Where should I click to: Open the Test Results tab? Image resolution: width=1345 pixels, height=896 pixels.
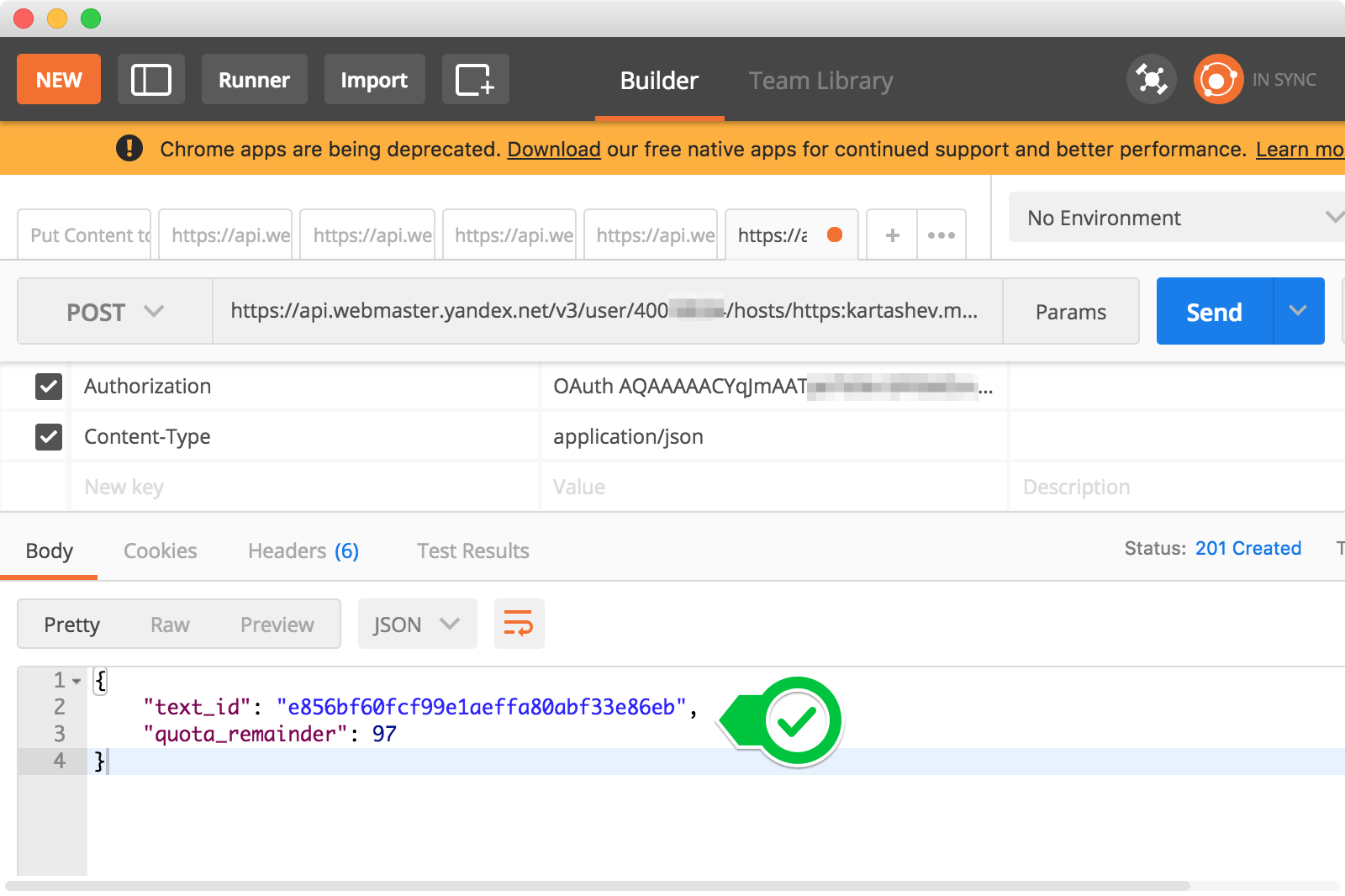click(473, 551)
